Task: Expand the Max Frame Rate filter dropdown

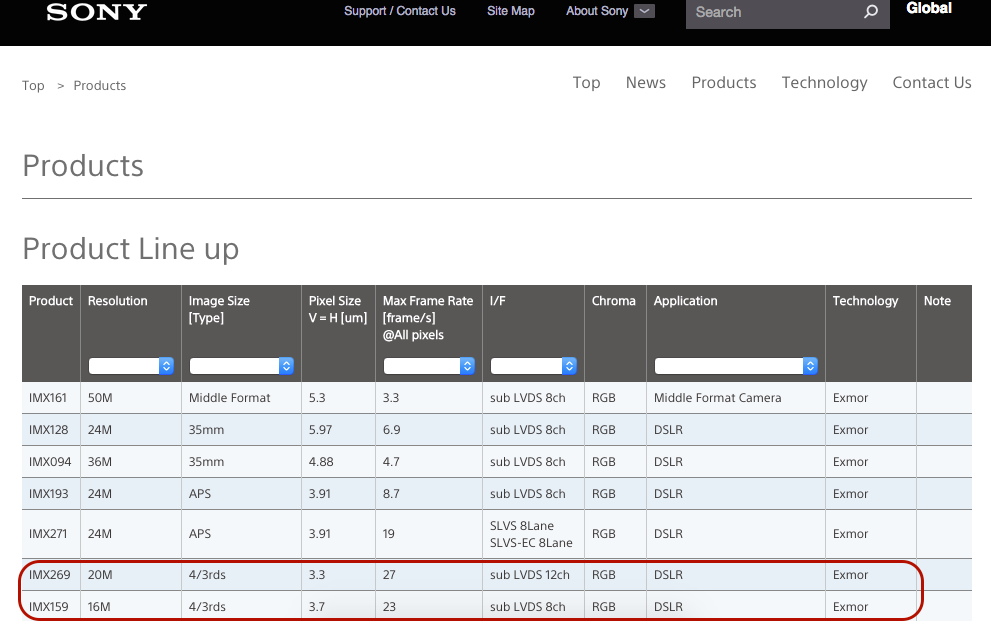Action: pyautogui.click(x=428, y=366)
